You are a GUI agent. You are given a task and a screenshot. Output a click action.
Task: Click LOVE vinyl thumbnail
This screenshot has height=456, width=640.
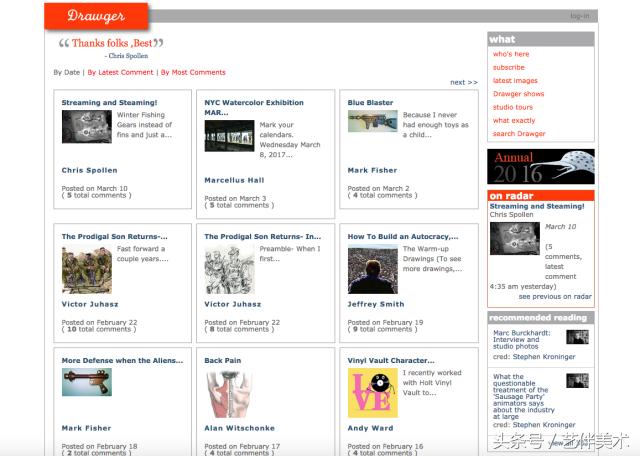tap(373, 393)
